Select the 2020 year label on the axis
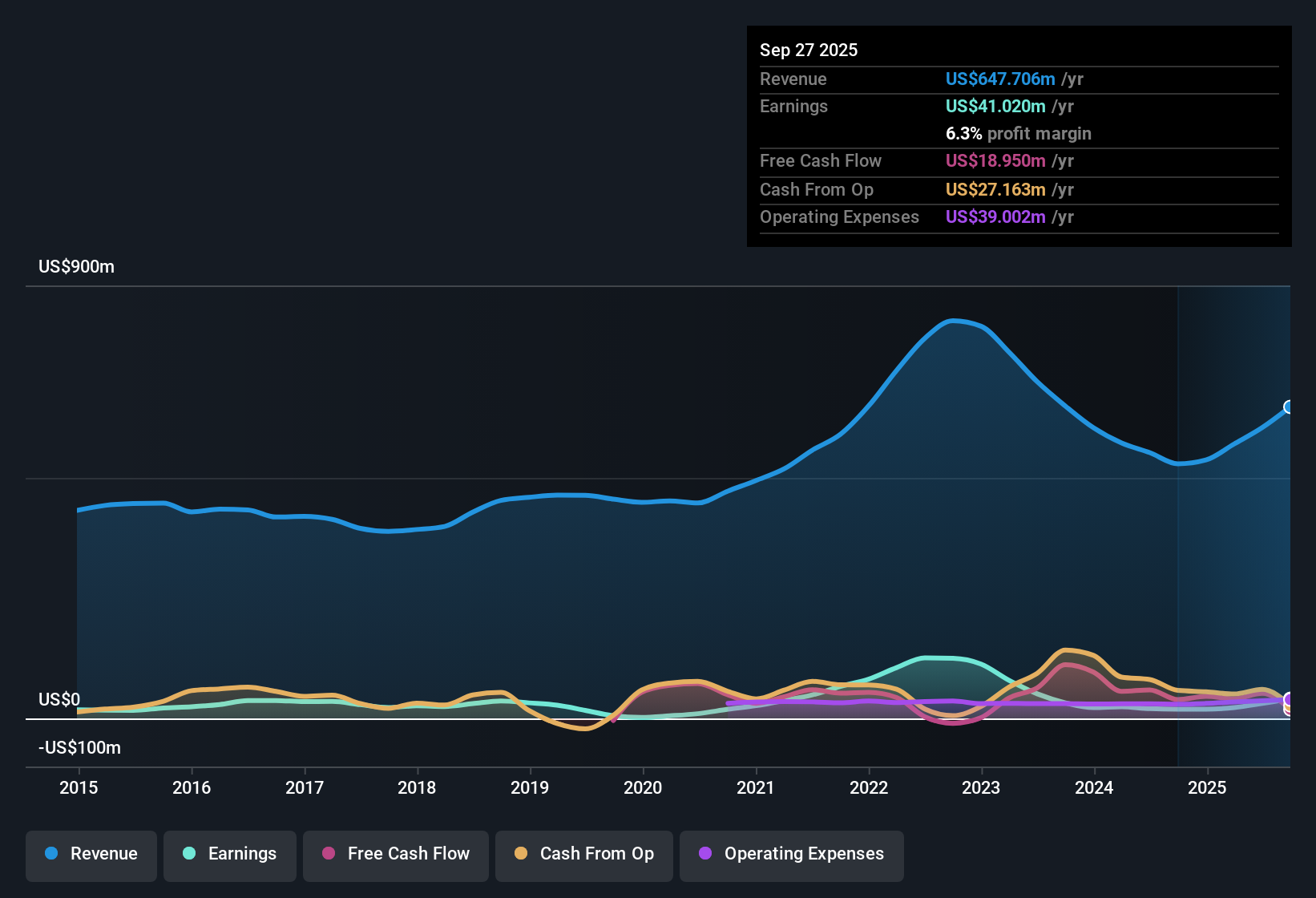This screenshot has width=1316, height=898. point(644,788)
